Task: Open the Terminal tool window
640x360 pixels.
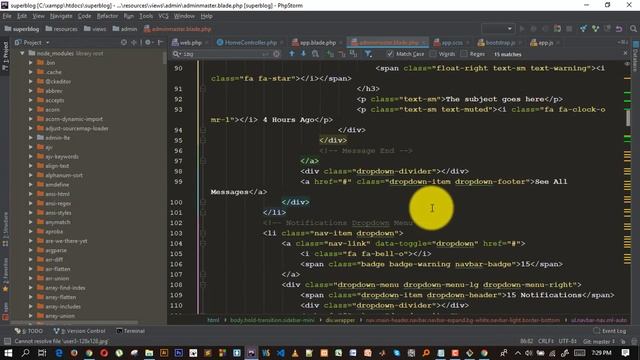Action: coord(131,331)
